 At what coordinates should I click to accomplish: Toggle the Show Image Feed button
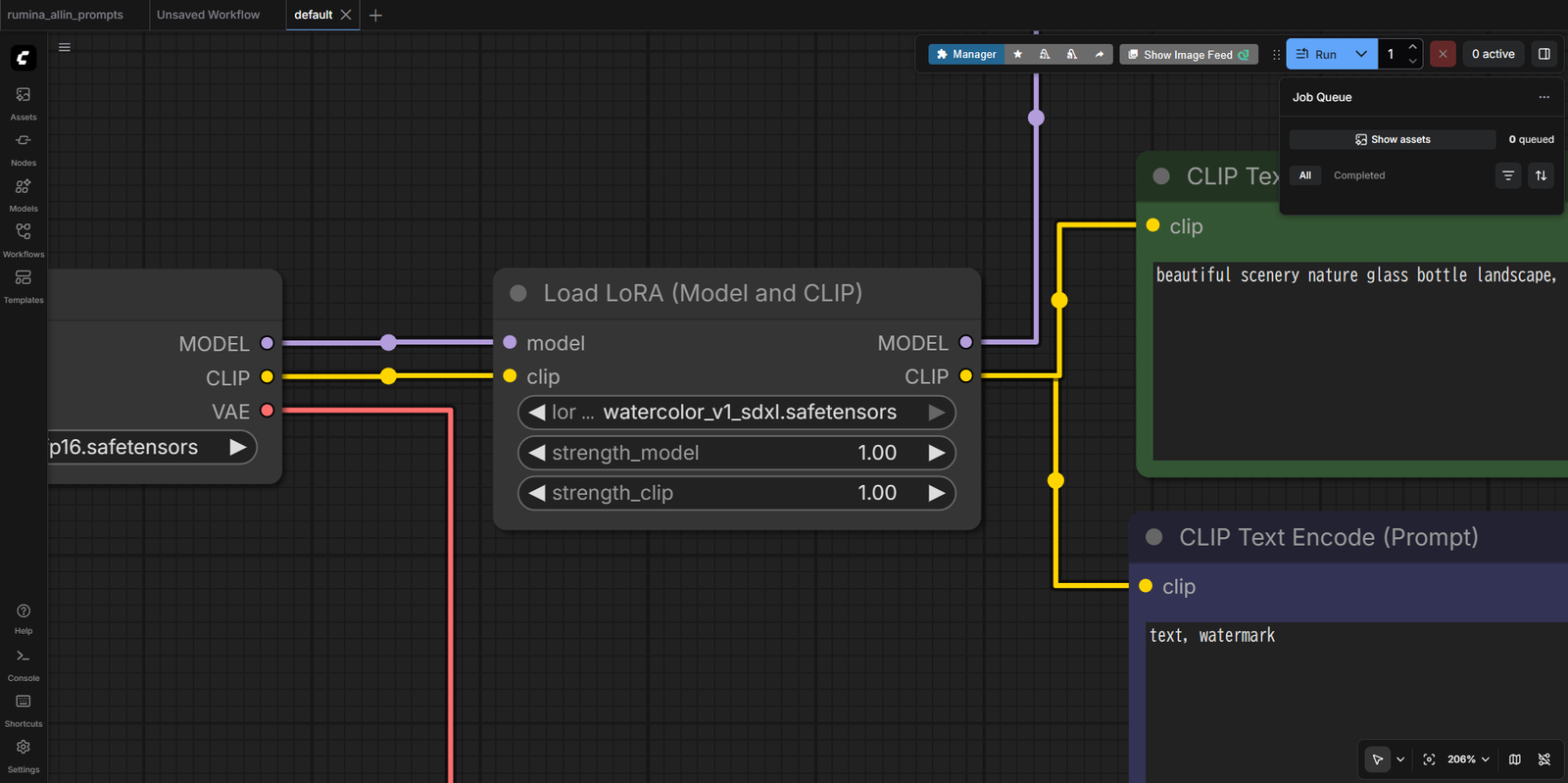[x=1189, y=55]
